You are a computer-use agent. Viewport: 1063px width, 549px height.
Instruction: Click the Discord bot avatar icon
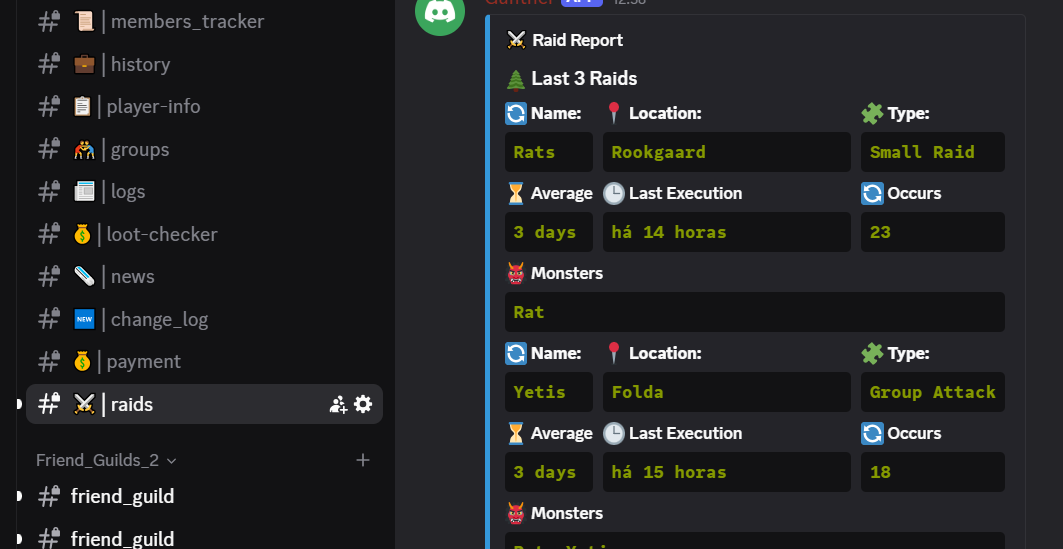[x=440, y=13]
